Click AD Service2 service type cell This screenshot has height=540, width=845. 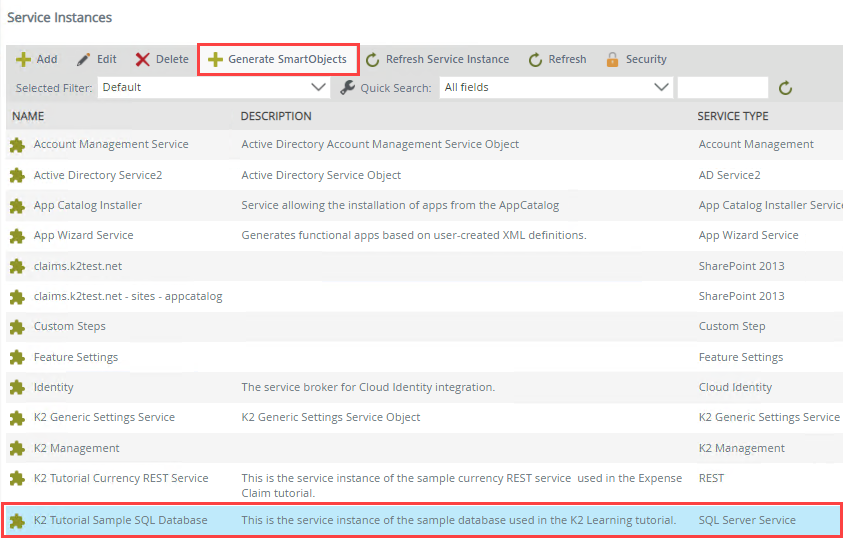point(730,175)
